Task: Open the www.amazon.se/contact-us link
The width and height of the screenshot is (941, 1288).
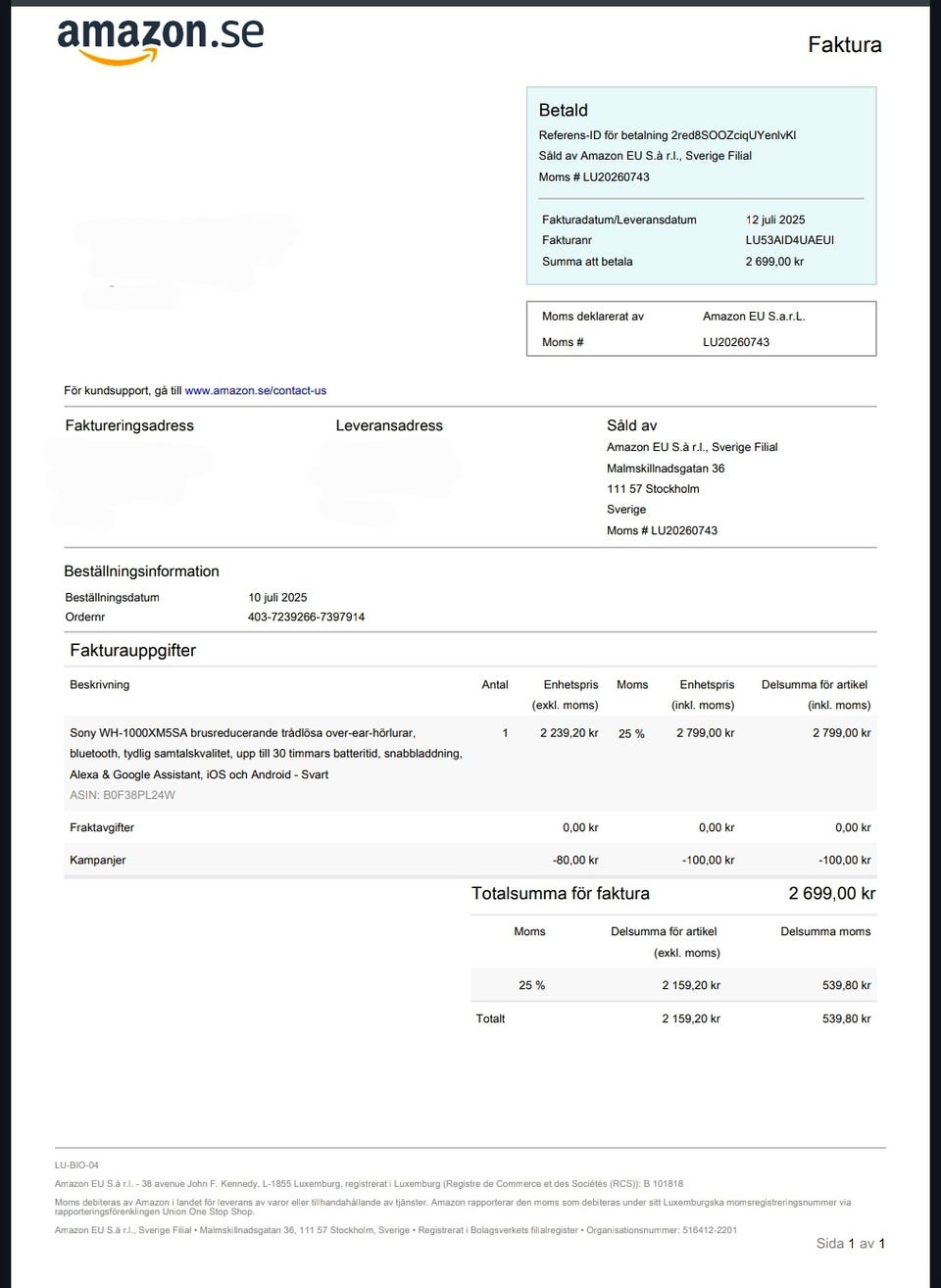Action: click(256, 390)
